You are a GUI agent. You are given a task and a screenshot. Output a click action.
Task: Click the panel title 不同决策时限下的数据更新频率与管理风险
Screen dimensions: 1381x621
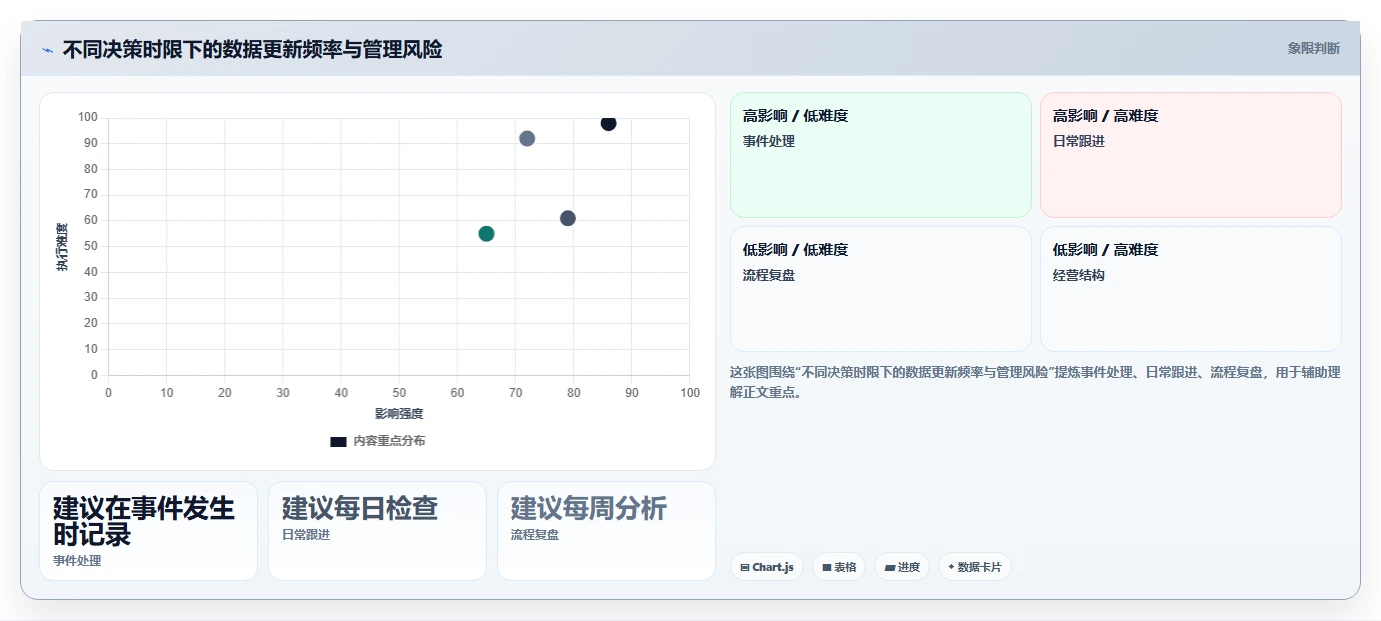[252, 49]
